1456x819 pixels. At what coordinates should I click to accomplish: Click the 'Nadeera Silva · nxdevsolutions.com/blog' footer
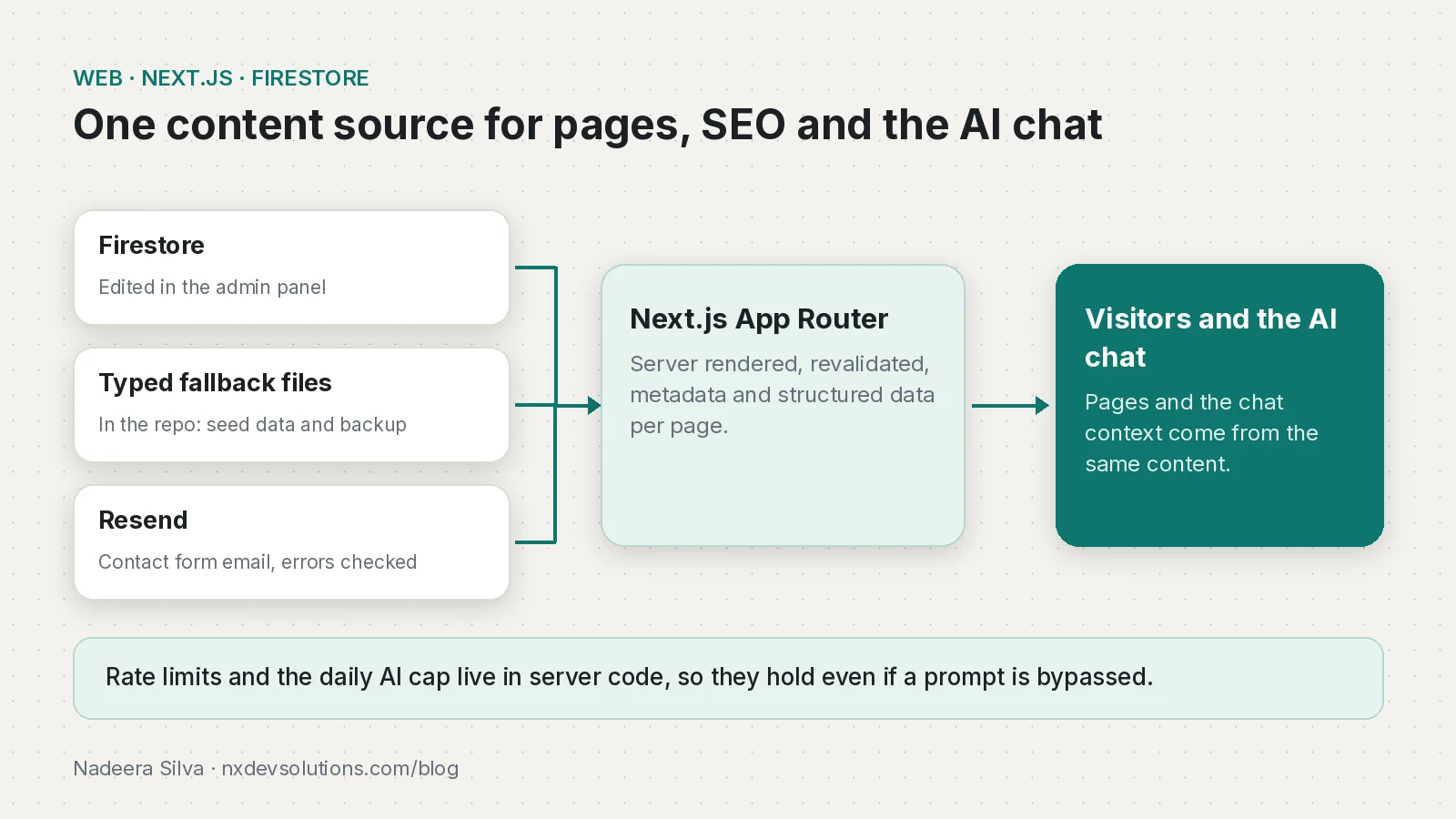[266, 769]
